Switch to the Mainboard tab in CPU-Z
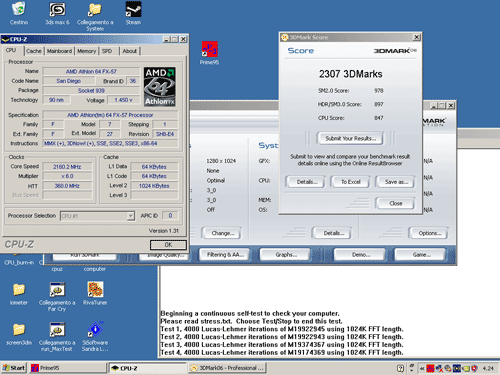This screenshot has height=375, width=500. click(59, 51)
